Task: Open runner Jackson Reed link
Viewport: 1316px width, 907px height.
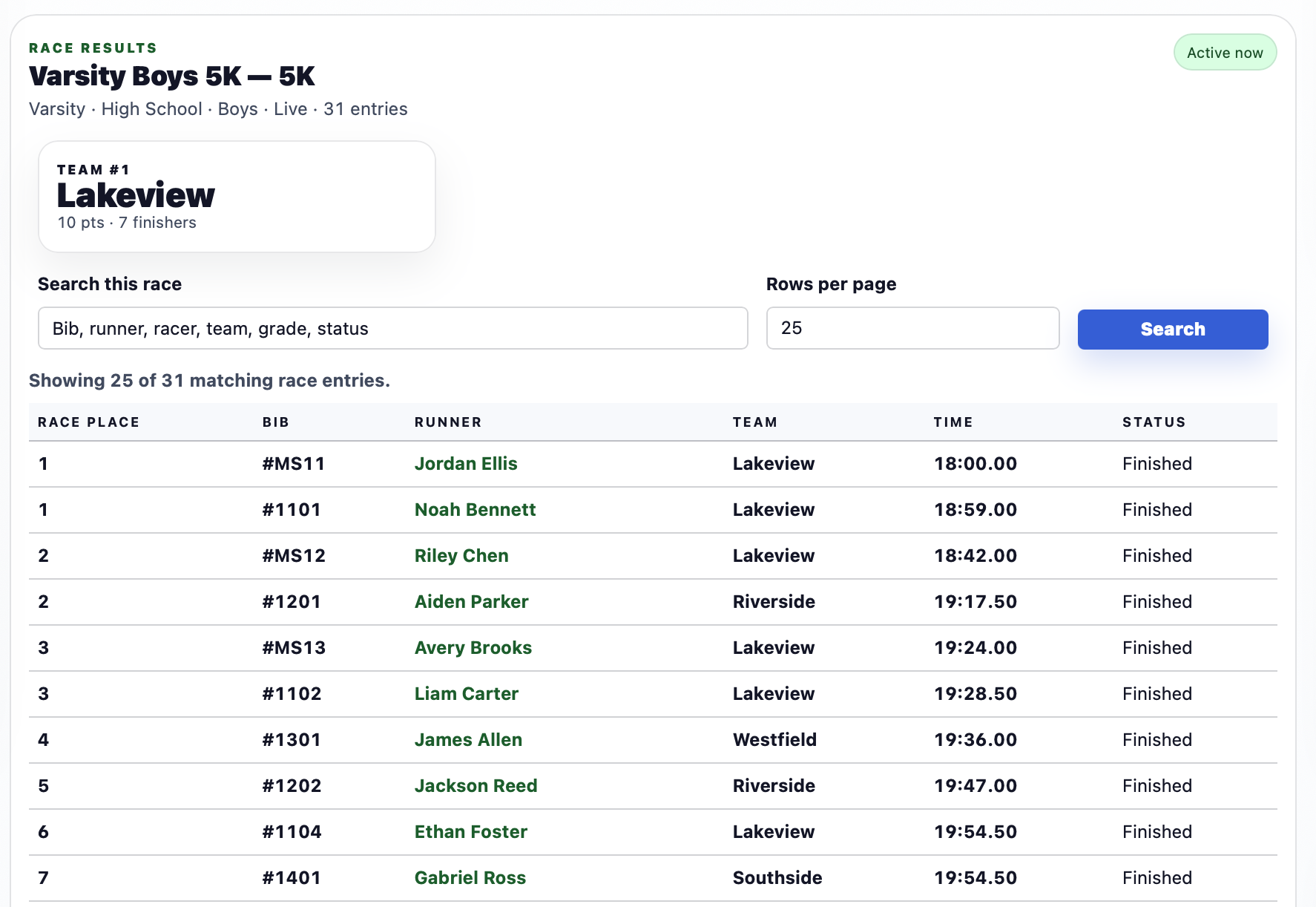Action: click(x=476, y=786)
